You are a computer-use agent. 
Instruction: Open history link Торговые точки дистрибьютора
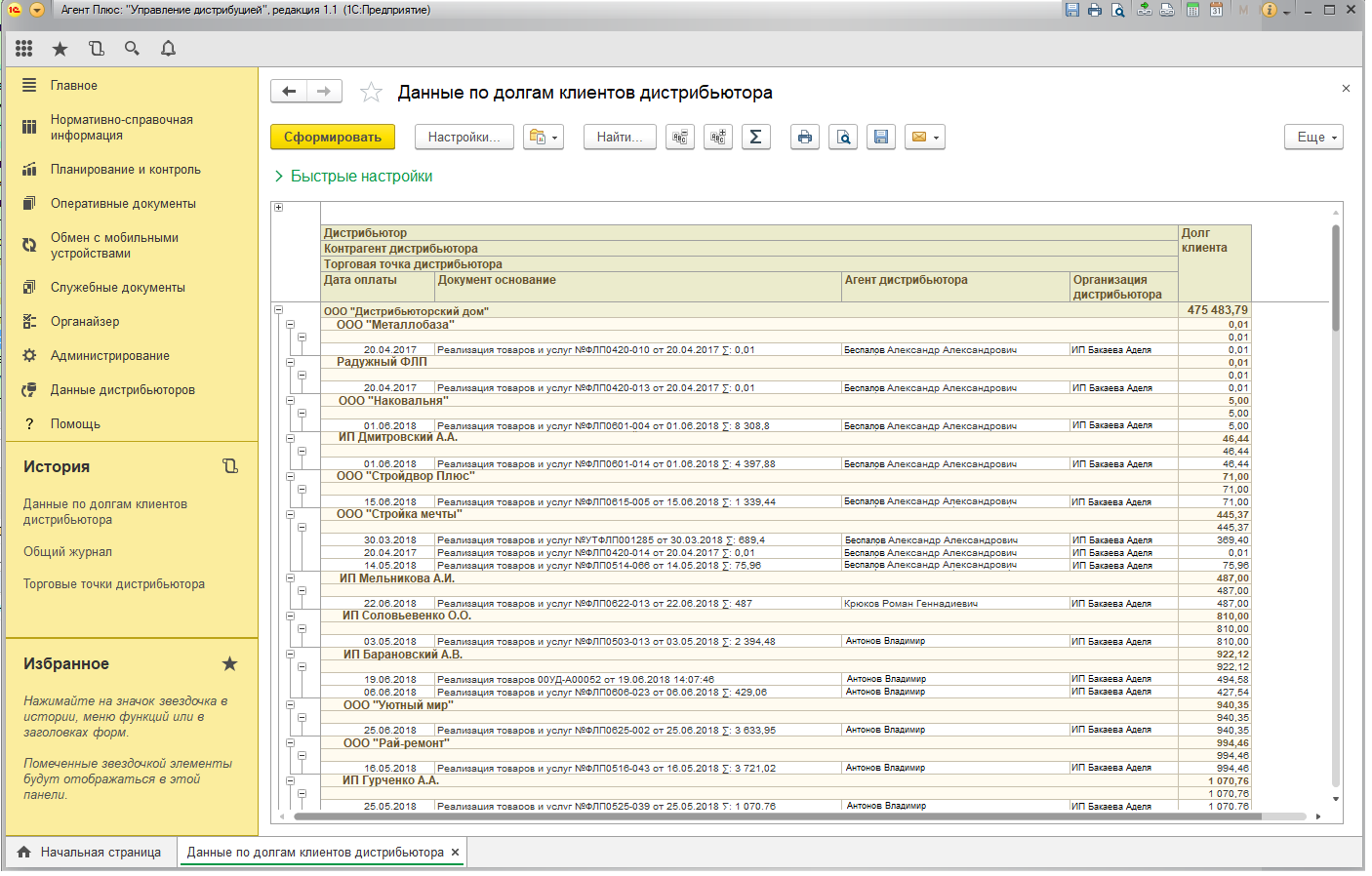click(x=114, y=584)
